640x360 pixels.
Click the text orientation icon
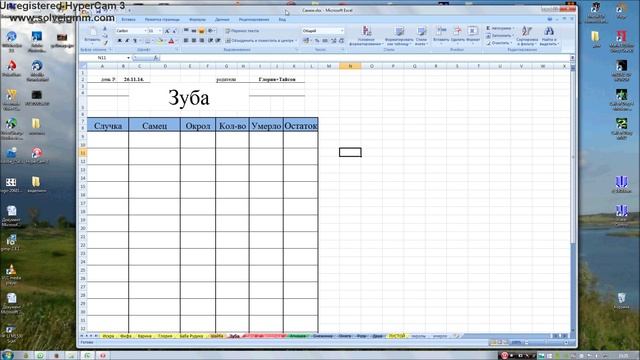click(x=211, y=31)
